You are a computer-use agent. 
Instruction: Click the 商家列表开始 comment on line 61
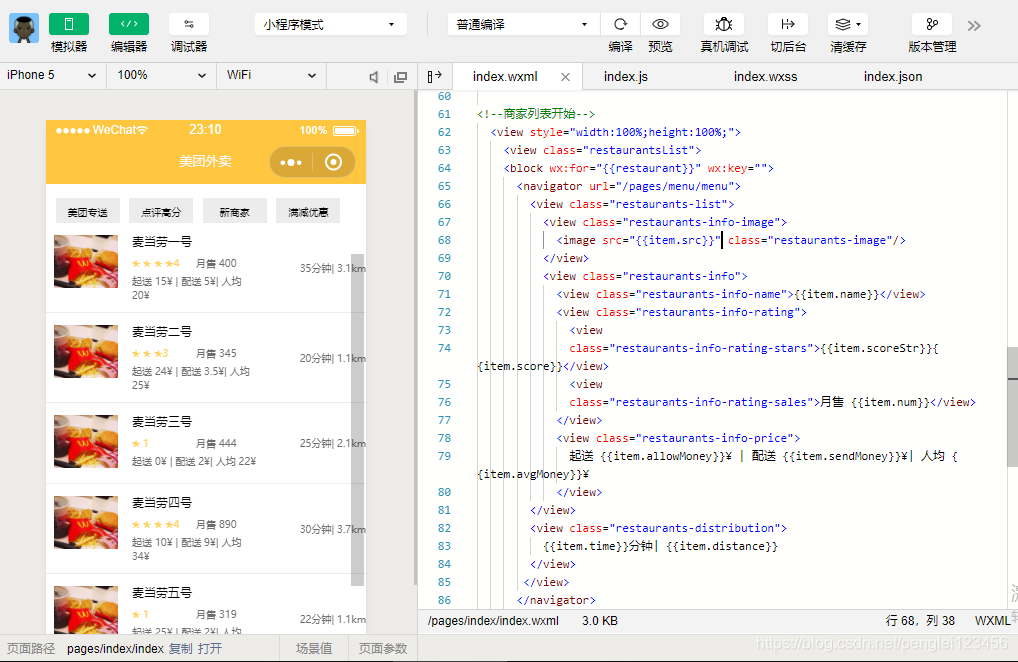pos(536,114)
